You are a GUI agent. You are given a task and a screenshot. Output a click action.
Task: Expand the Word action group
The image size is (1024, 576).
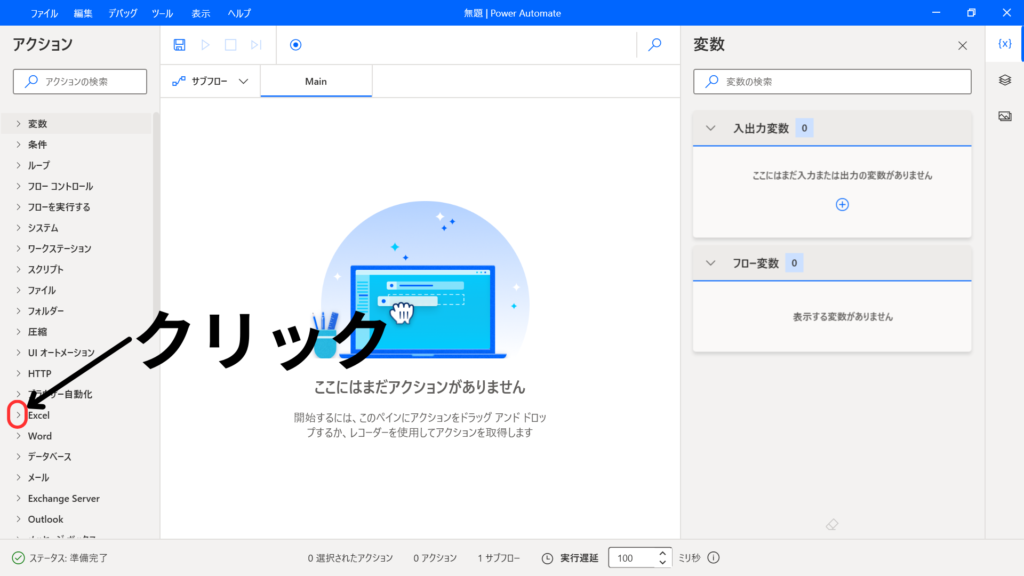[x=18, y=436]
